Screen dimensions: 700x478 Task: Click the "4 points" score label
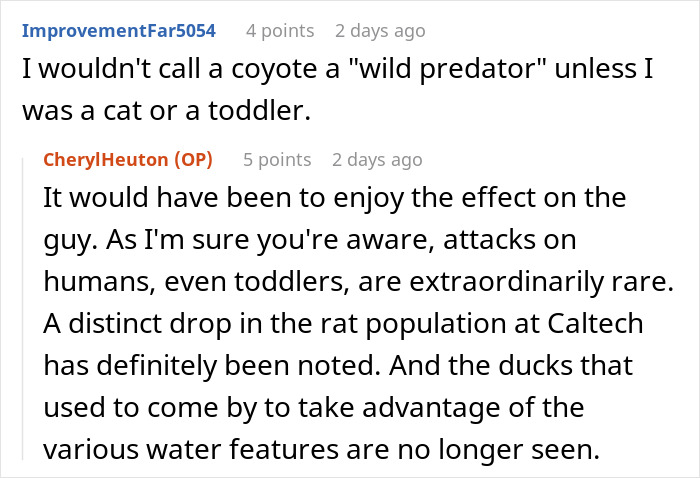point(279,30)
